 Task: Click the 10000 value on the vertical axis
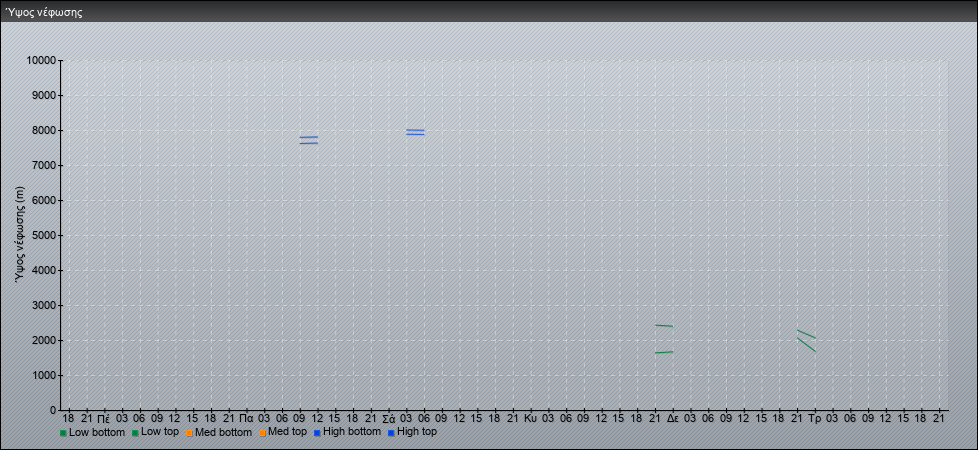[x=41, y=61]
